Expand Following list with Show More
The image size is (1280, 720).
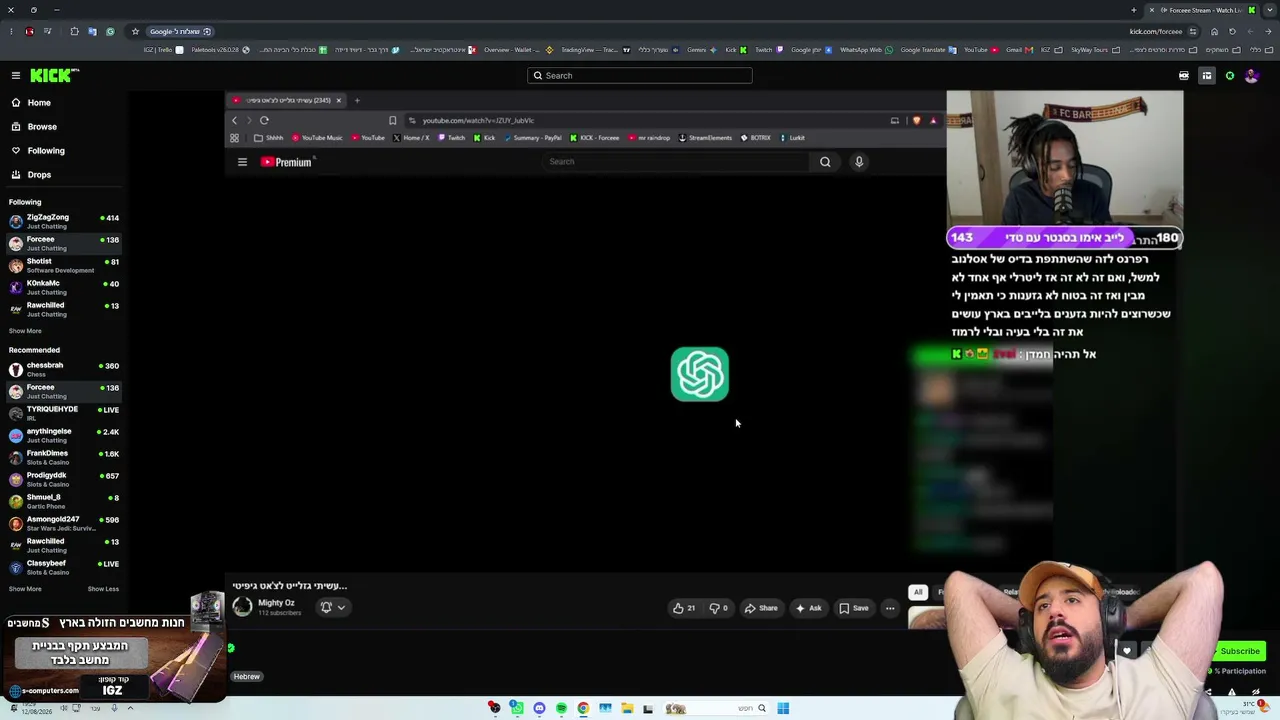click(25, 331)
